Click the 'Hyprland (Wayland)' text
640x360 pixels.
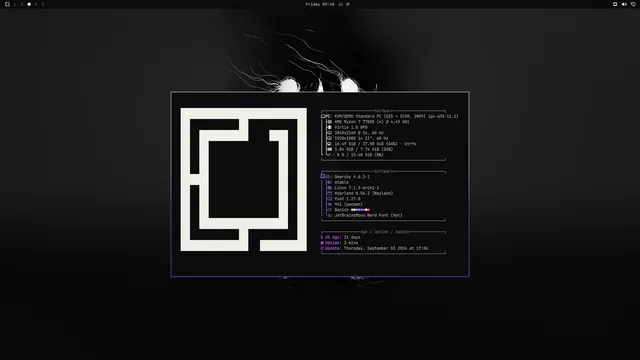(x=364, y=193)
